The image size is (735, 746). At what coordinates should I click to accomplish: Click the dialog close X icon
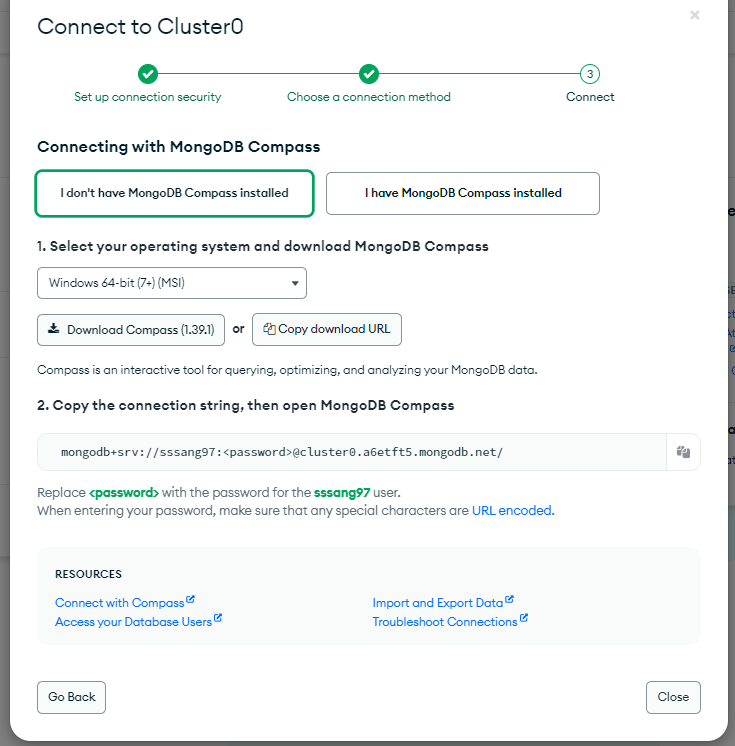click(x=695, y=15)
